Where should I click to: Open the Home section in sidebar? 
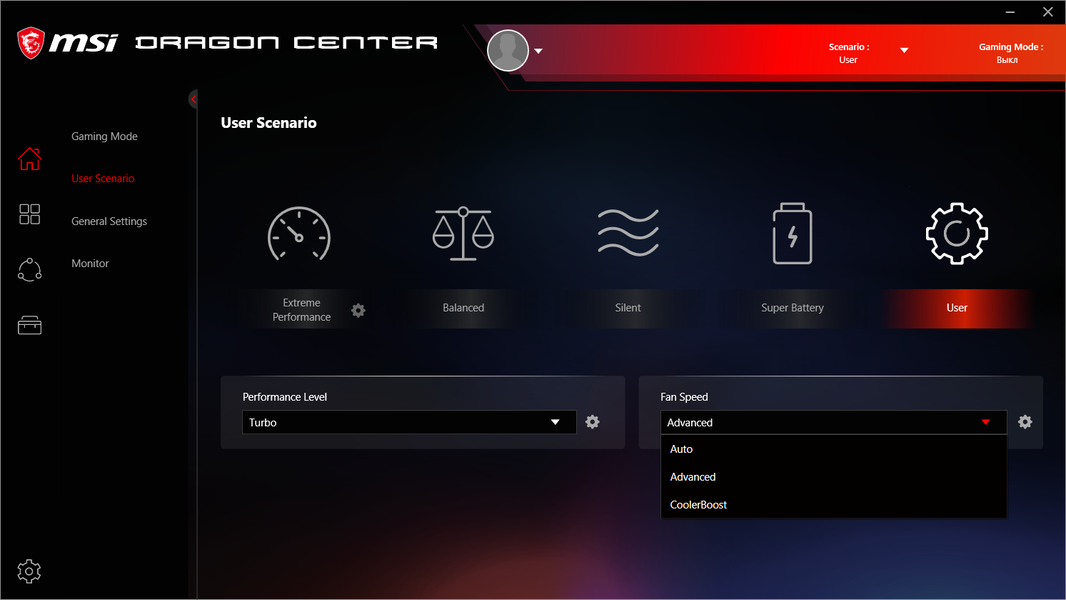(x=29, y=158)
